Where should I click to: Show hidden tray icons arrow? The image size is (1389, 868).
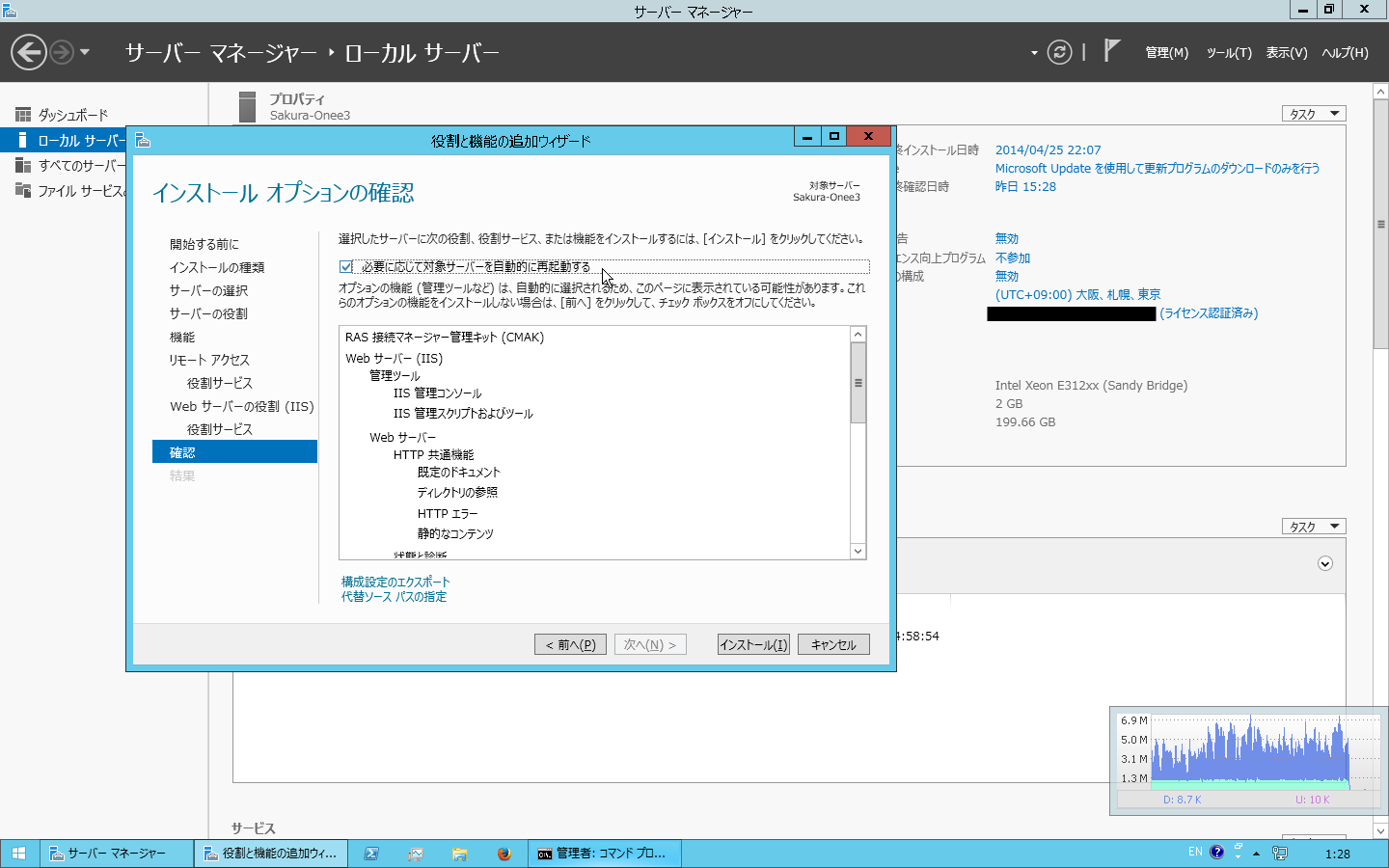tap(1256, 854)
